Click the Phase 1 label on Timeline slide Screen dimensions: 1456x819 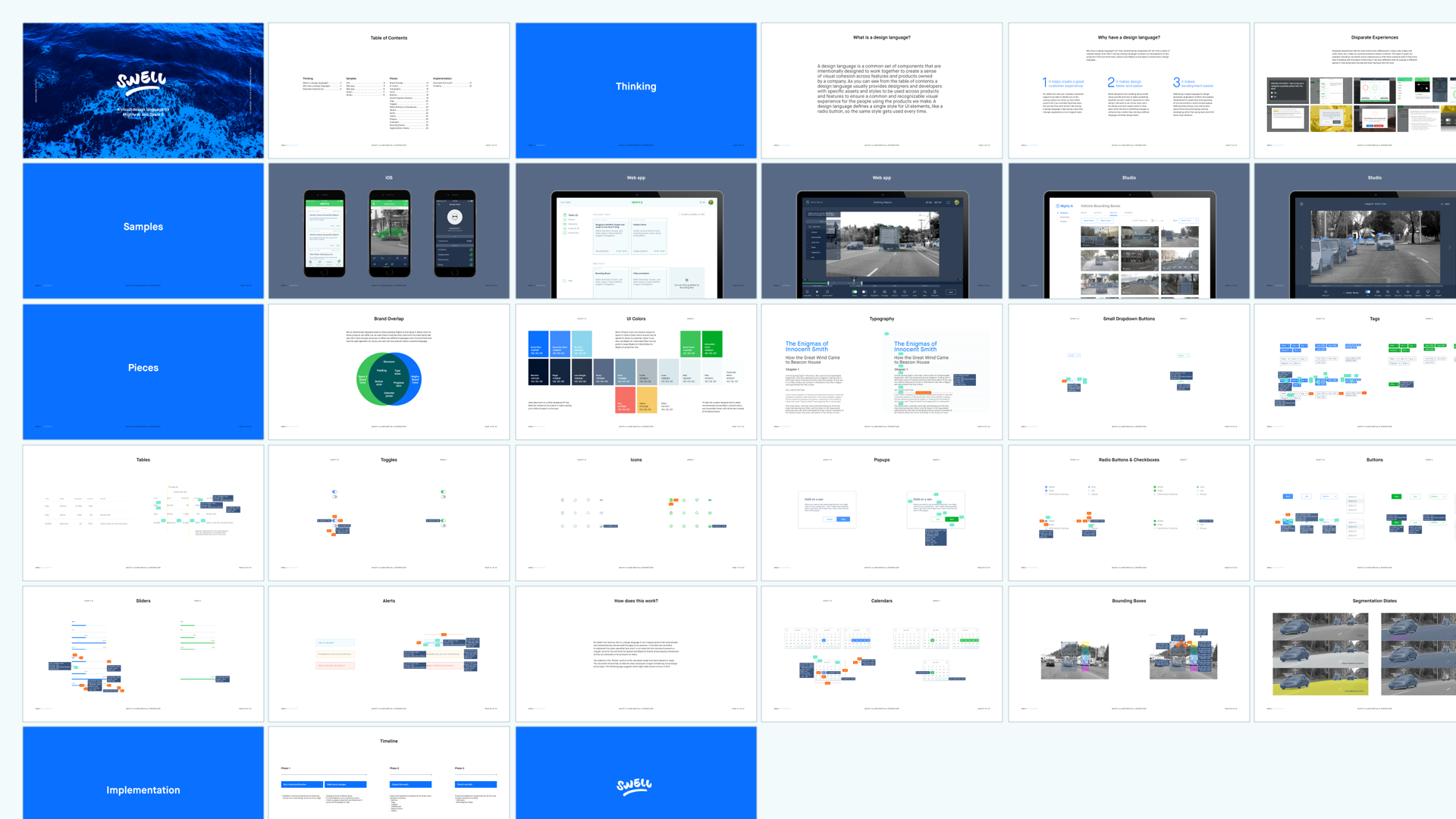pos(285,768)
